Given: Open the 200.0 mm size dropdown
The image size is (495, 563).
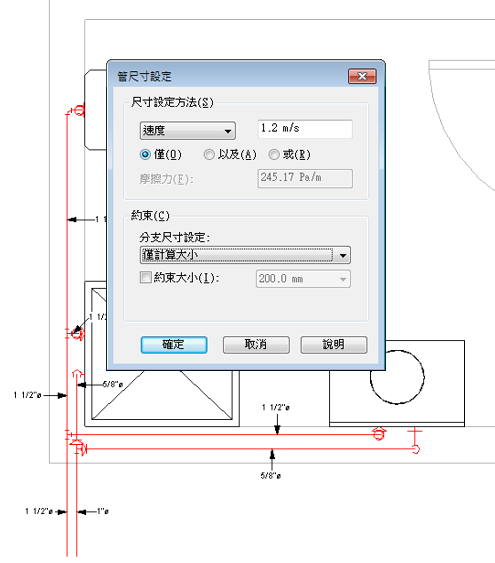Looking at the screenshot, I should [x=303, y=279].
